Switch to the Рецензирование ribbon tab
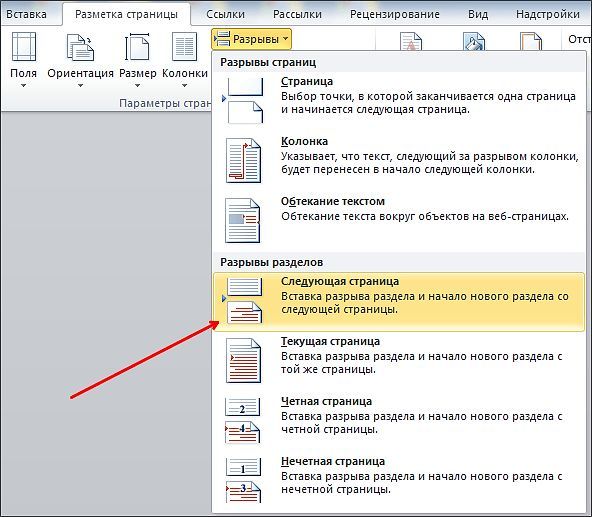 [395, 14]
